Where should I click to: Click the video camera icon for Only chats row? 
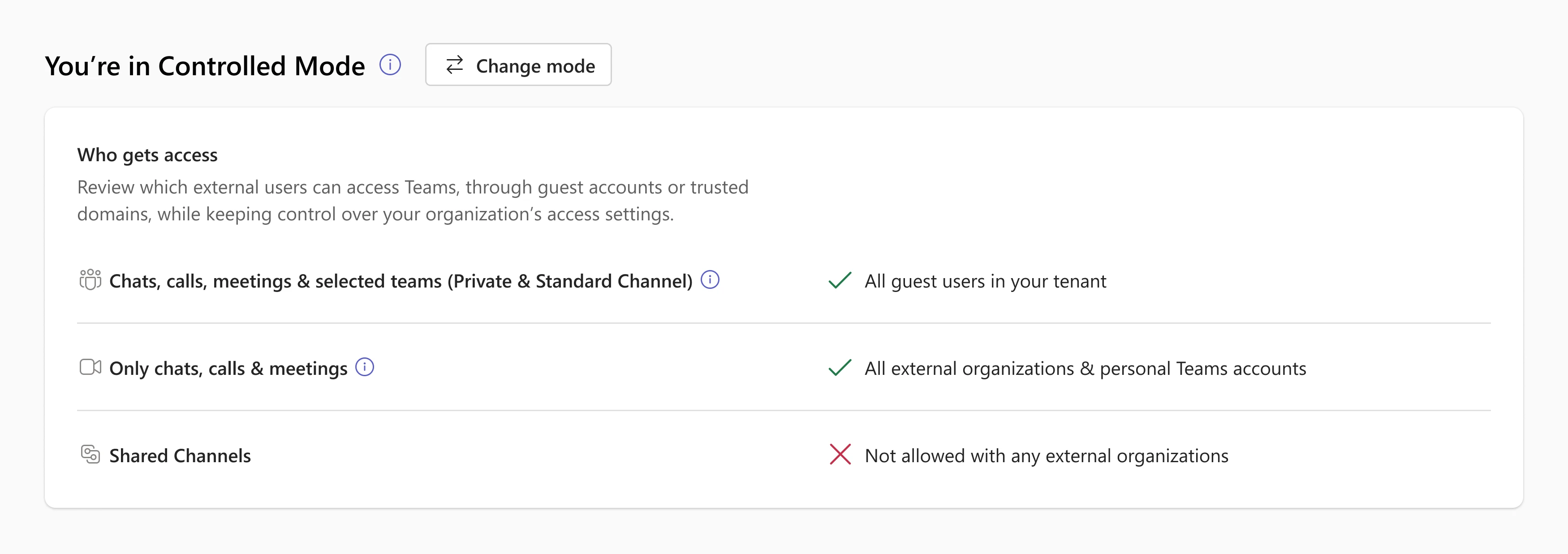90,367
